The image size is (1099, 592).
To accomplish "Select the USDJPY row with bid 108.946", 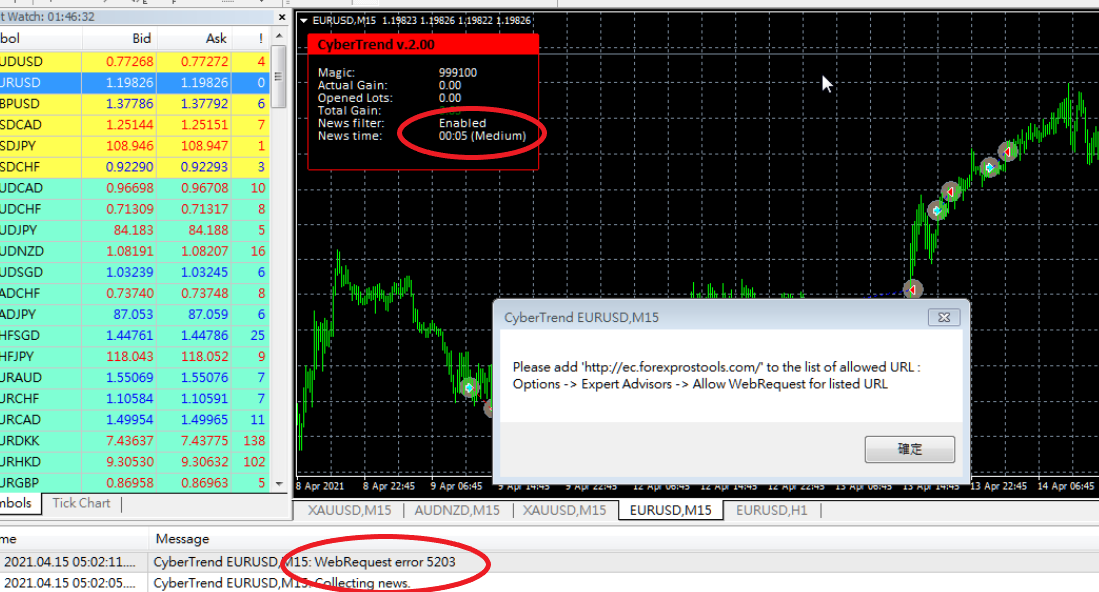I will click(135, 146).
